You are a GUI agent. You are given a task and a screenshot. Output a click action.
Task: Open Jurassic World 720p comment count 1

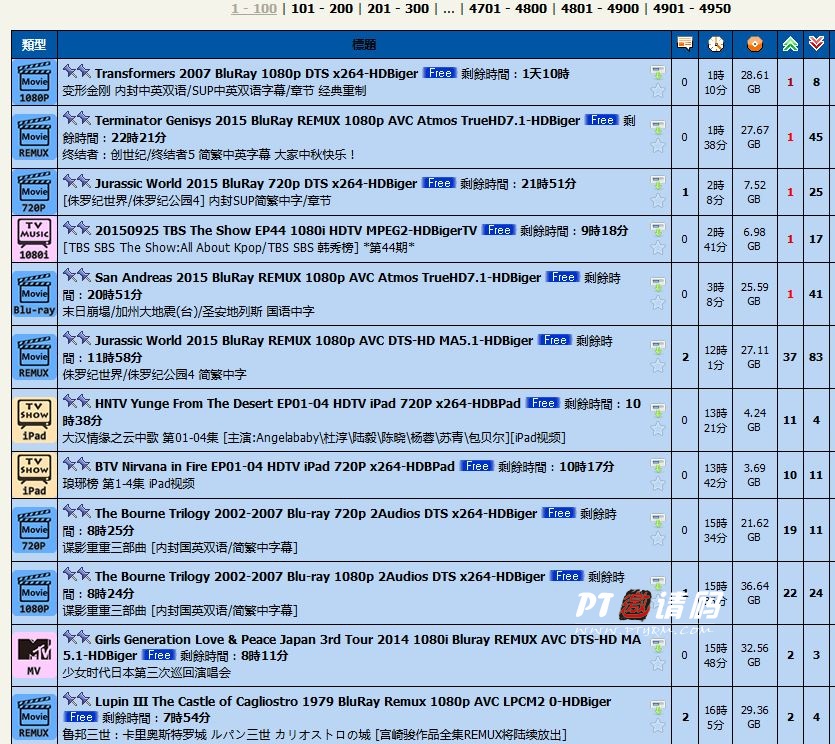pyautogui.click(x=685, y=192)
